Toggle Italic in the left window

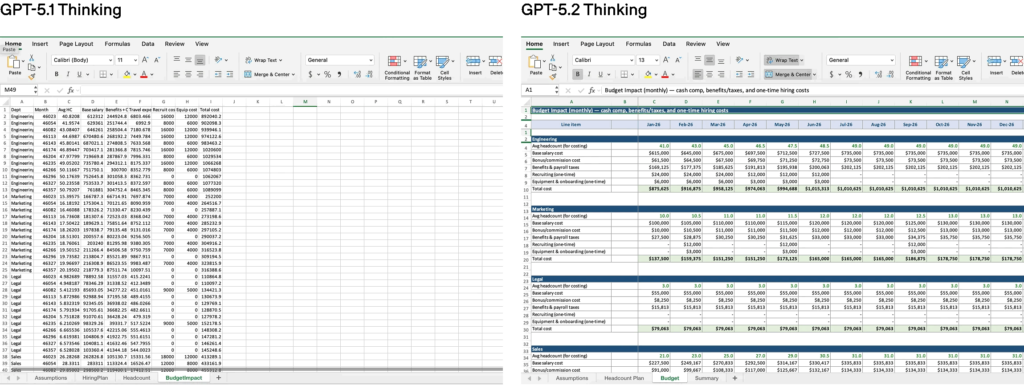(68, 74)
